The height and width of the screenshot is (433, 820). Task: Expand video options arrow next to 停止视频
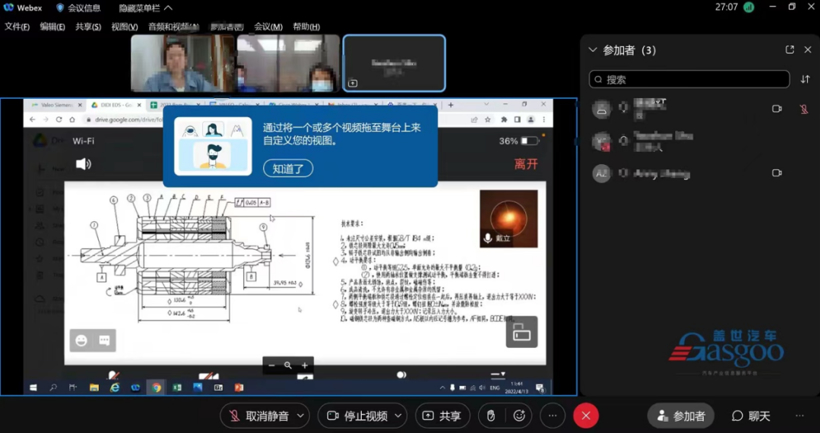tap(398, 415)
